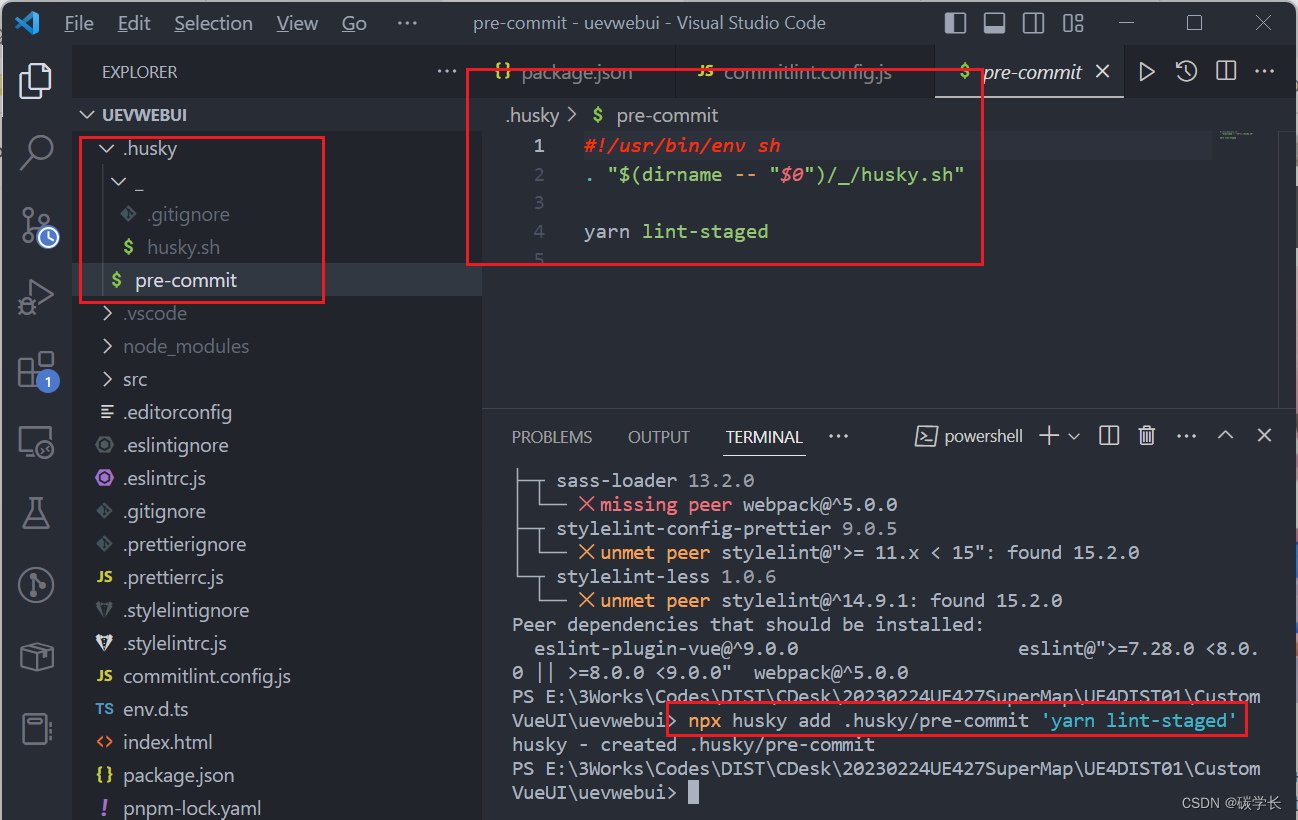Maximize panel size with up chevron
Screen dimensions: 1298x820
[1225, 436]
